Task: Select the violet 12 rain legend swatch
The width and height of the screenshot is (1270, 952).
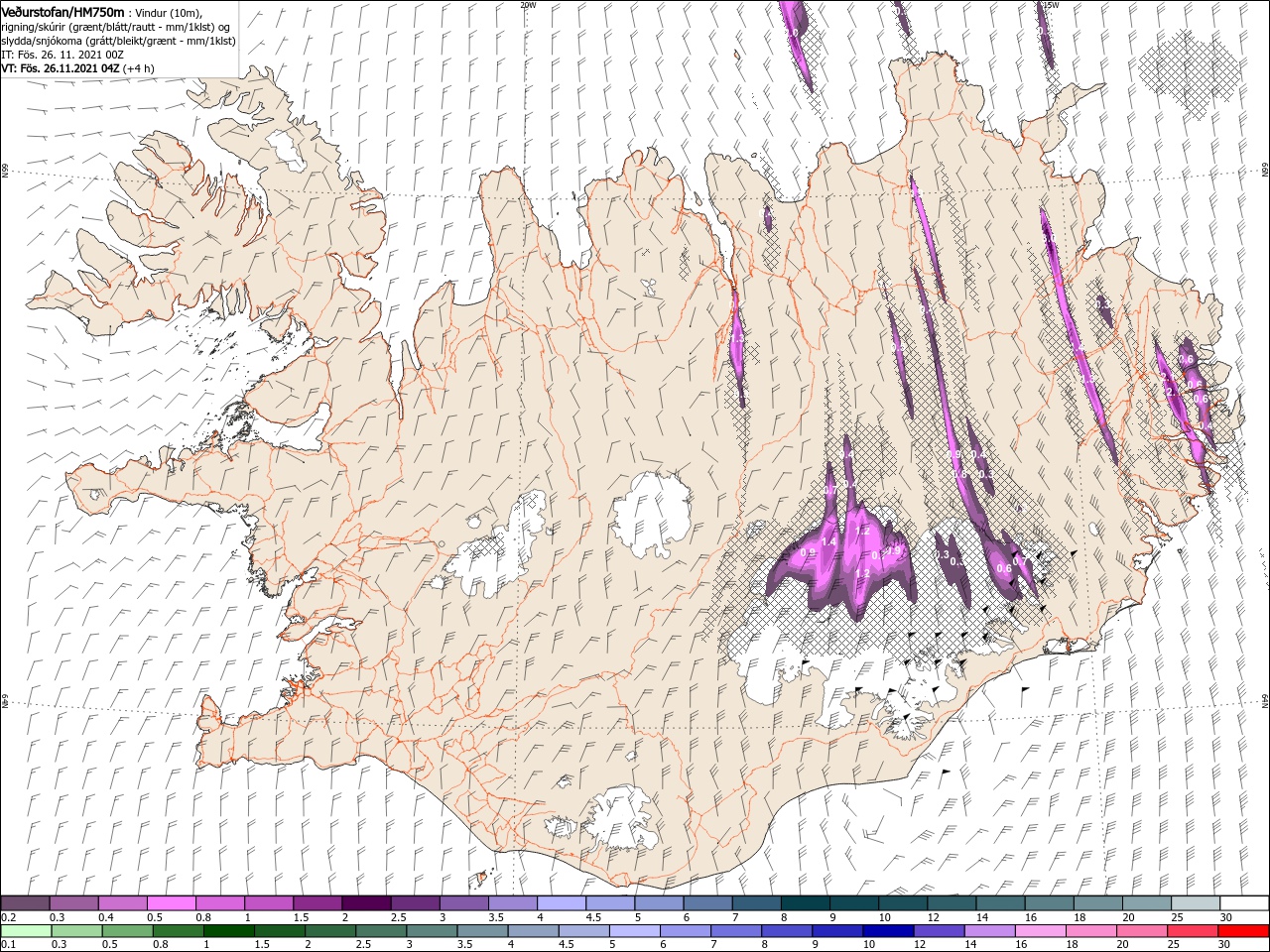Action: tap(939, 931)
